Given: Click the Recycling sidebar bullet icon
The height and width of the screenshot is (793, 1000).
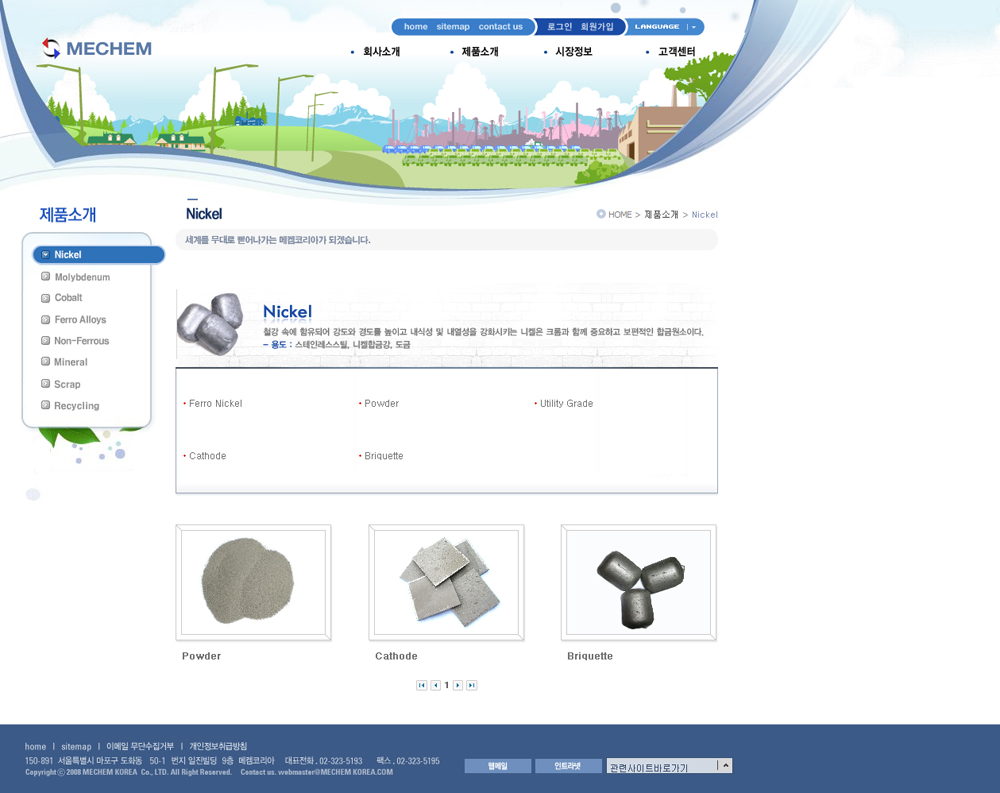Looking at the screenshot, I should pyautogui.click(x=45, y=406).
